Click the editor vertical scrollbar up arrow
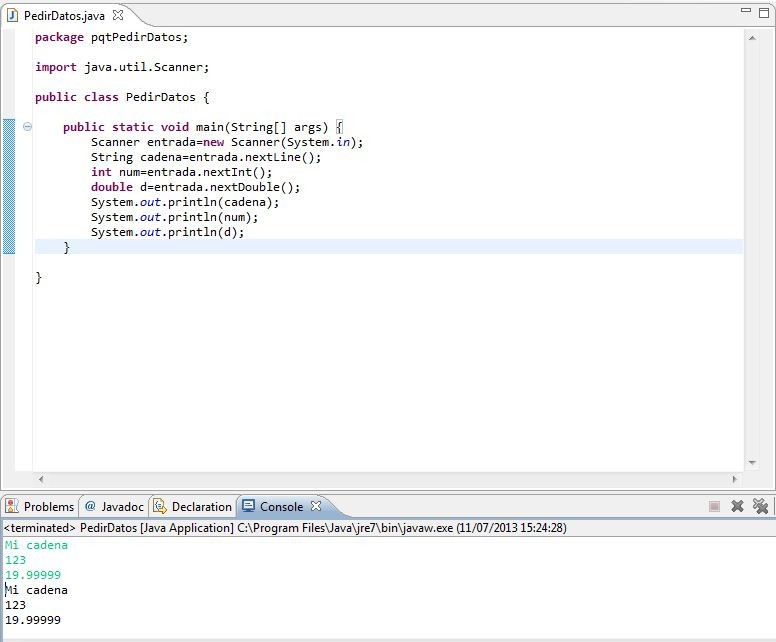This screenshot has height=642, width=776. (753, 36)
